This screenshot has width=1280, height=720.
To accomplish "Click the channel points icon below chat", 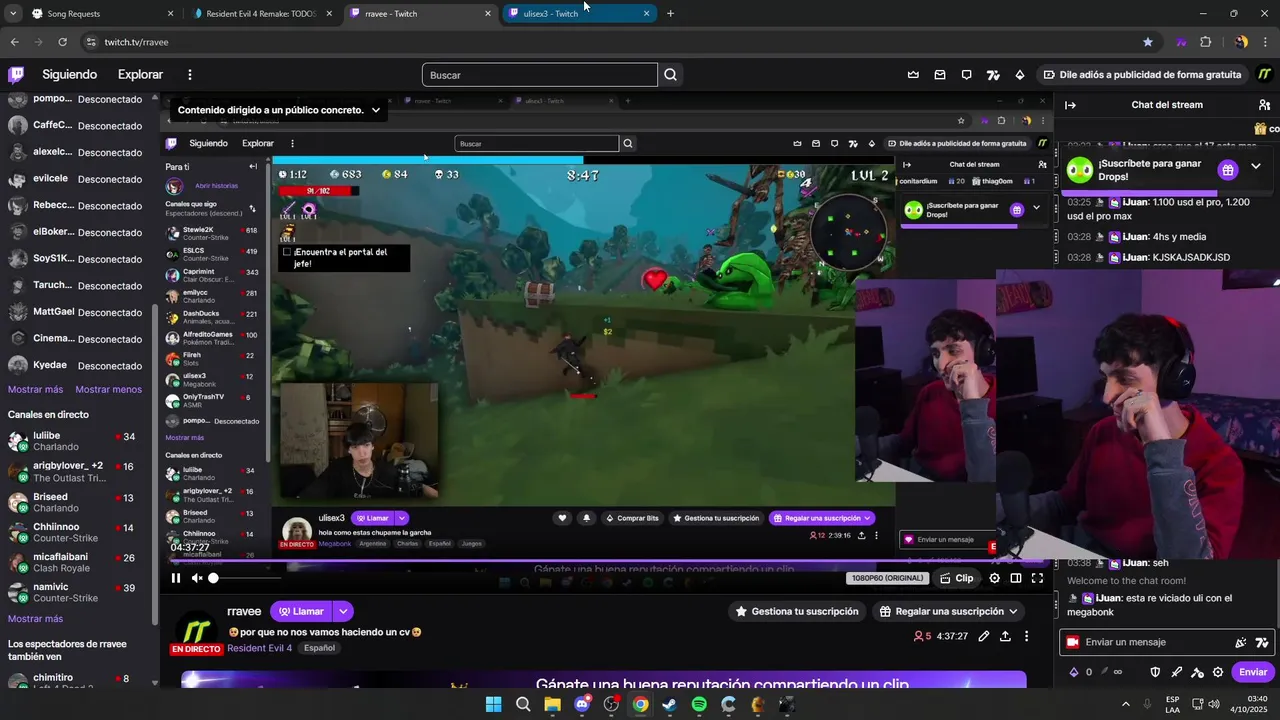I will point(1074,672).
